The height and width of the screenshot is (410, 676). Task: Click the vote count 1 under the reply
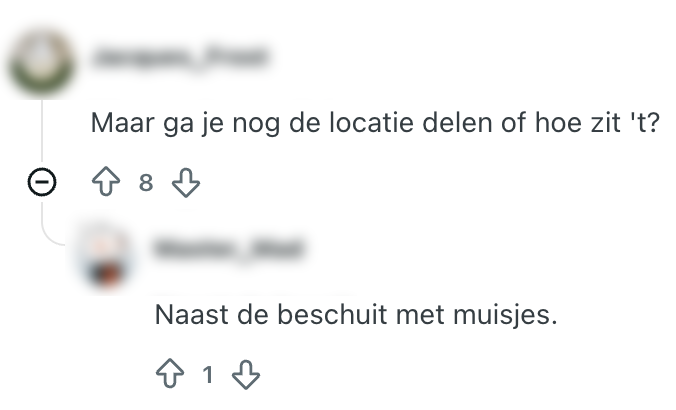tap(208, 374)
